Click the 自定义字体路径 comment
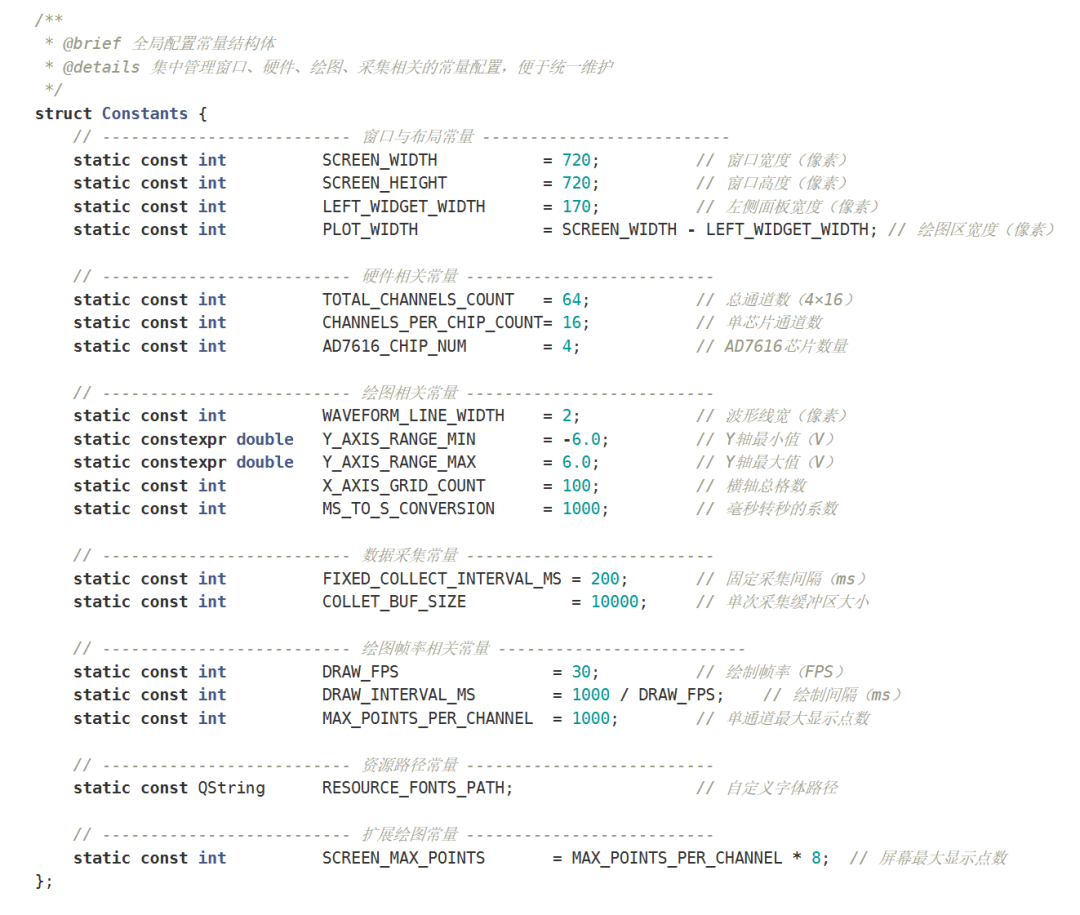Screen dimensions: 1080x915 coord(782,788)
